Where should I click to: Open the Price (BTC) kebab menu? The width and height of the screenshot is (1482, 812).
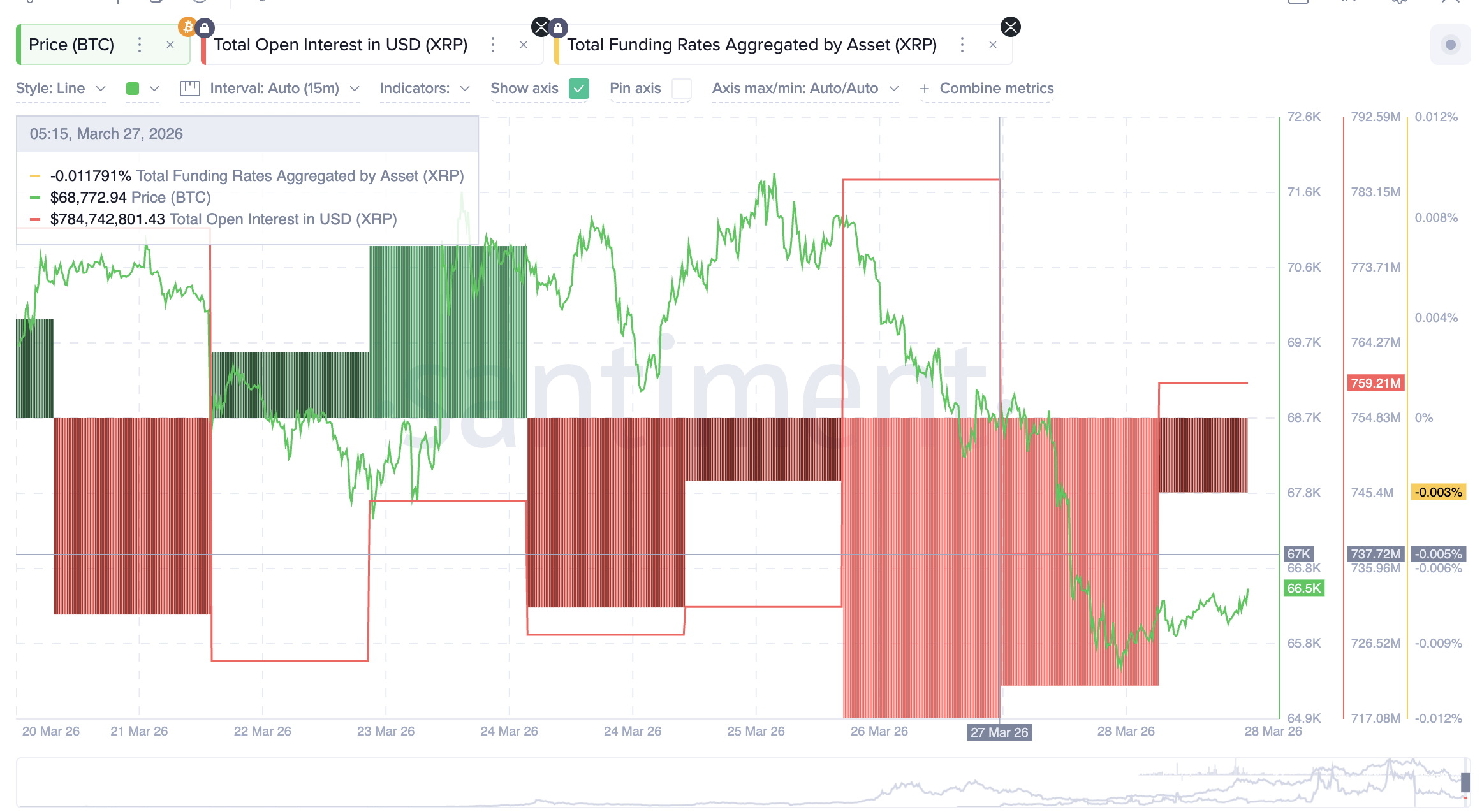[x=139, y=45]
